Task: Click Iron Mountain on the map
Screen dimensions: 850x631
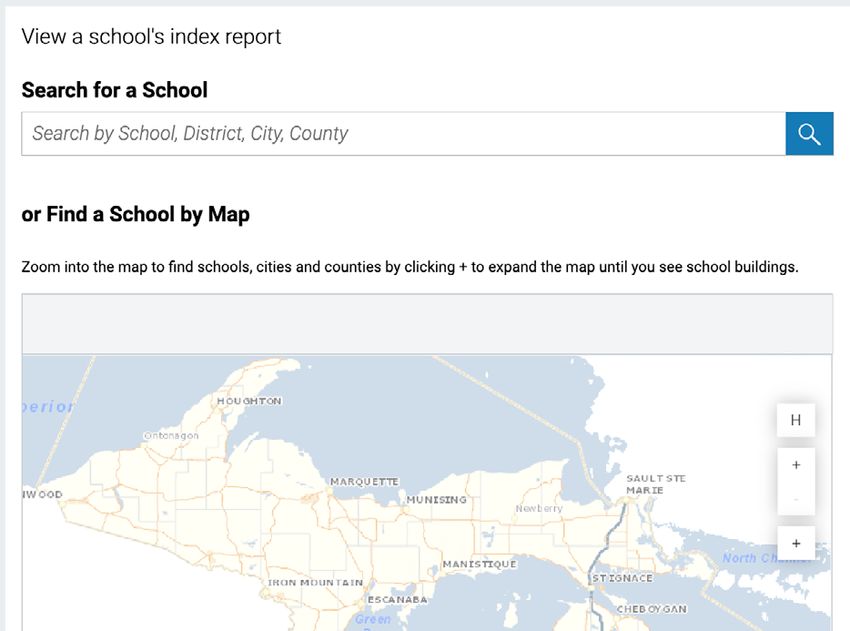Action: (x=315, y=582)
